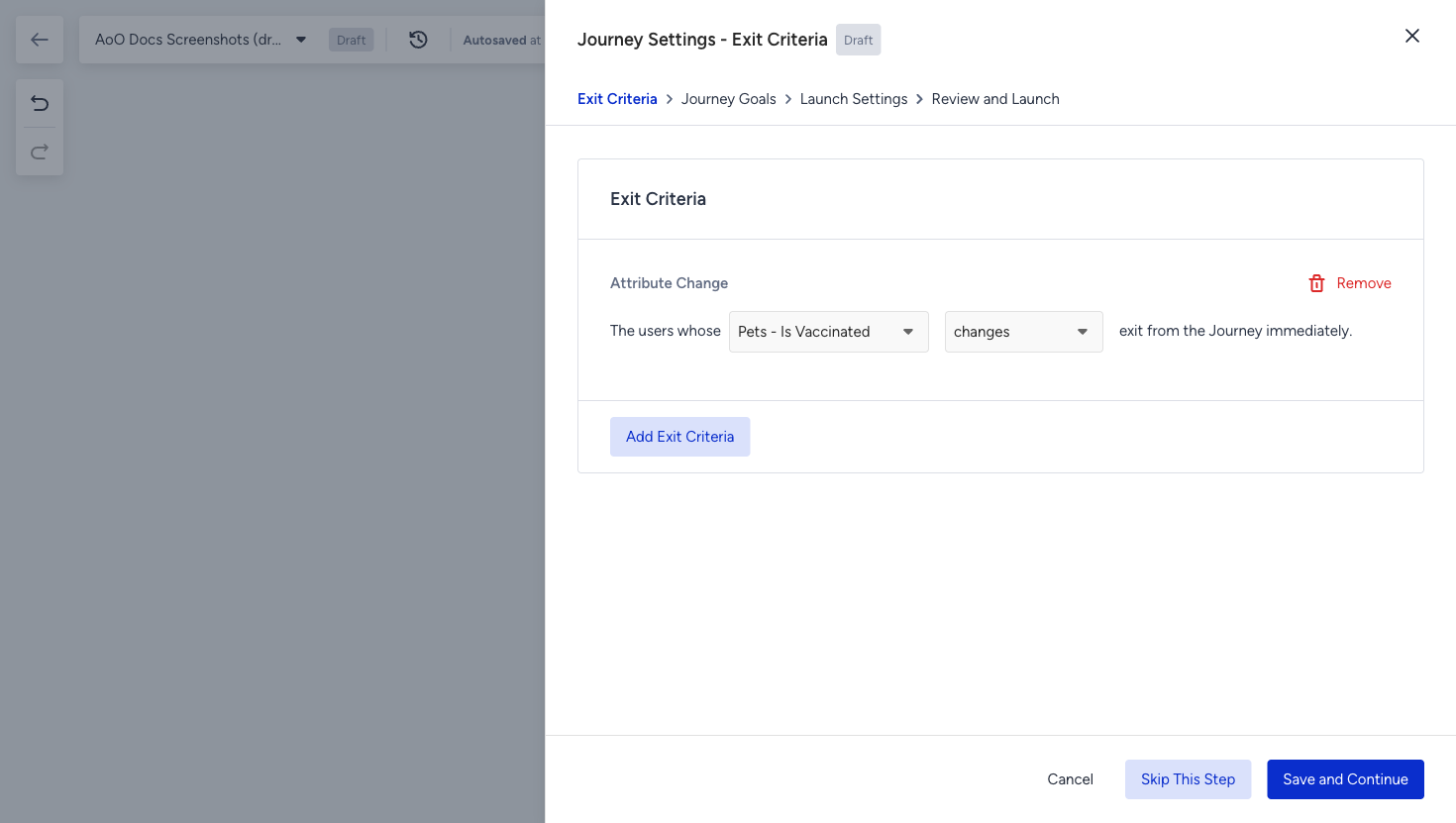Click the Draft badge beside the panel title
The image size is (1456, 823).
(x=859, y=40)
